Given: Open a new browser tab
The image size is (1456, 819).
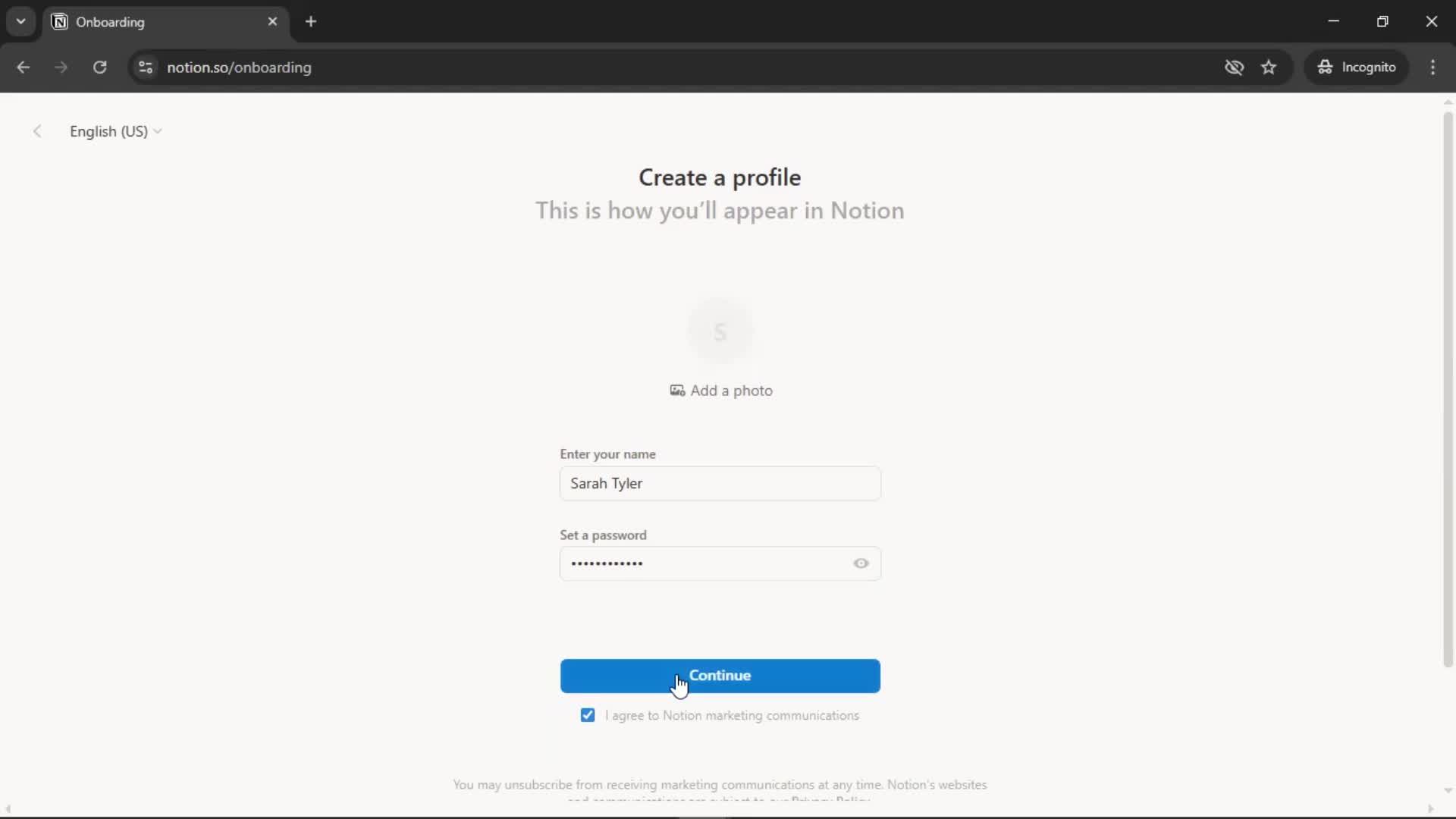Looking at the screenshot, I should click(311, 21).
